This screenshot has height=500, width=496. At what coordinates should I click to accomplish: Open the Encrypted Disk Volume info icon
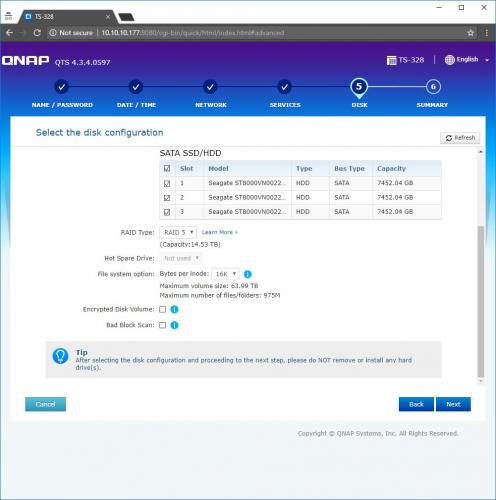tap(174, 309)
